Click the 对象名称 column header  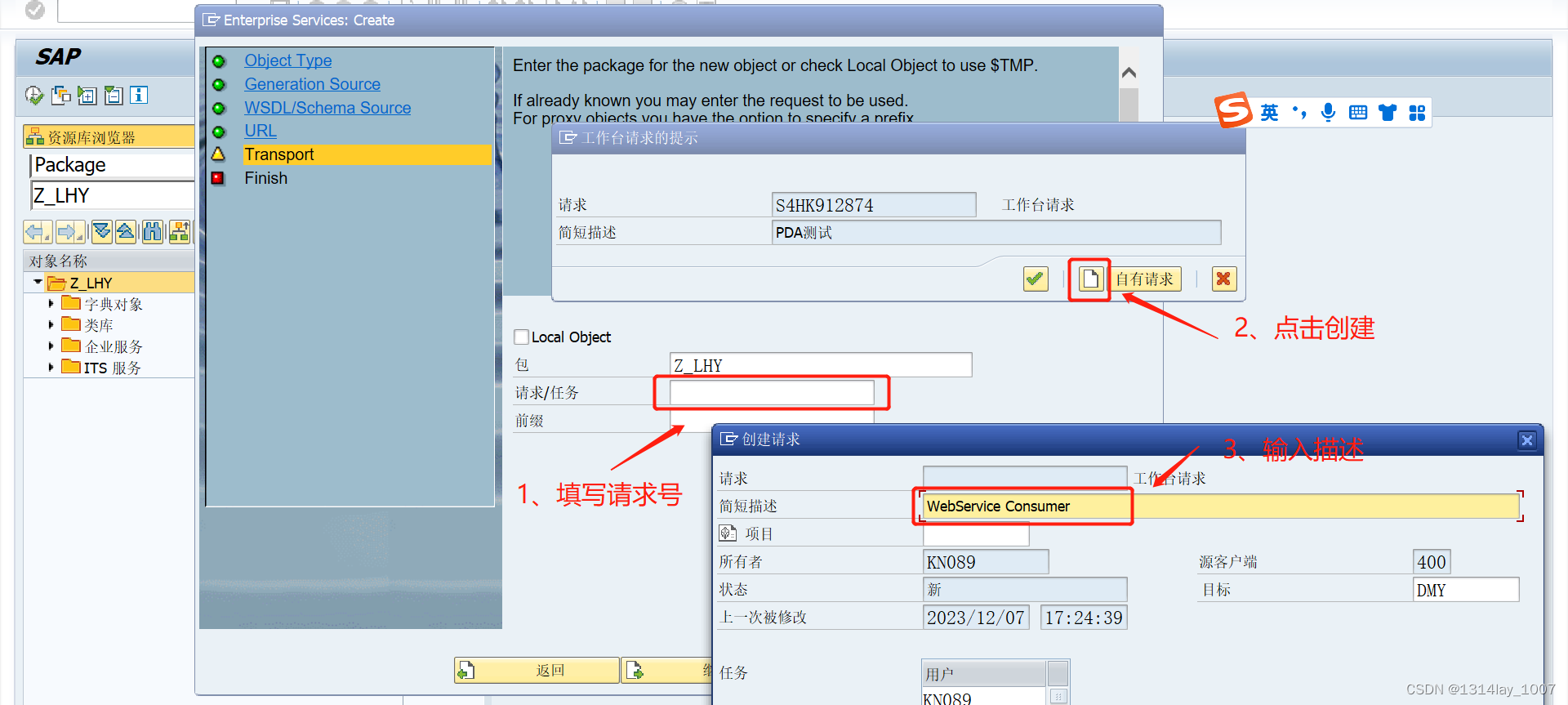[x=109, y=261]
